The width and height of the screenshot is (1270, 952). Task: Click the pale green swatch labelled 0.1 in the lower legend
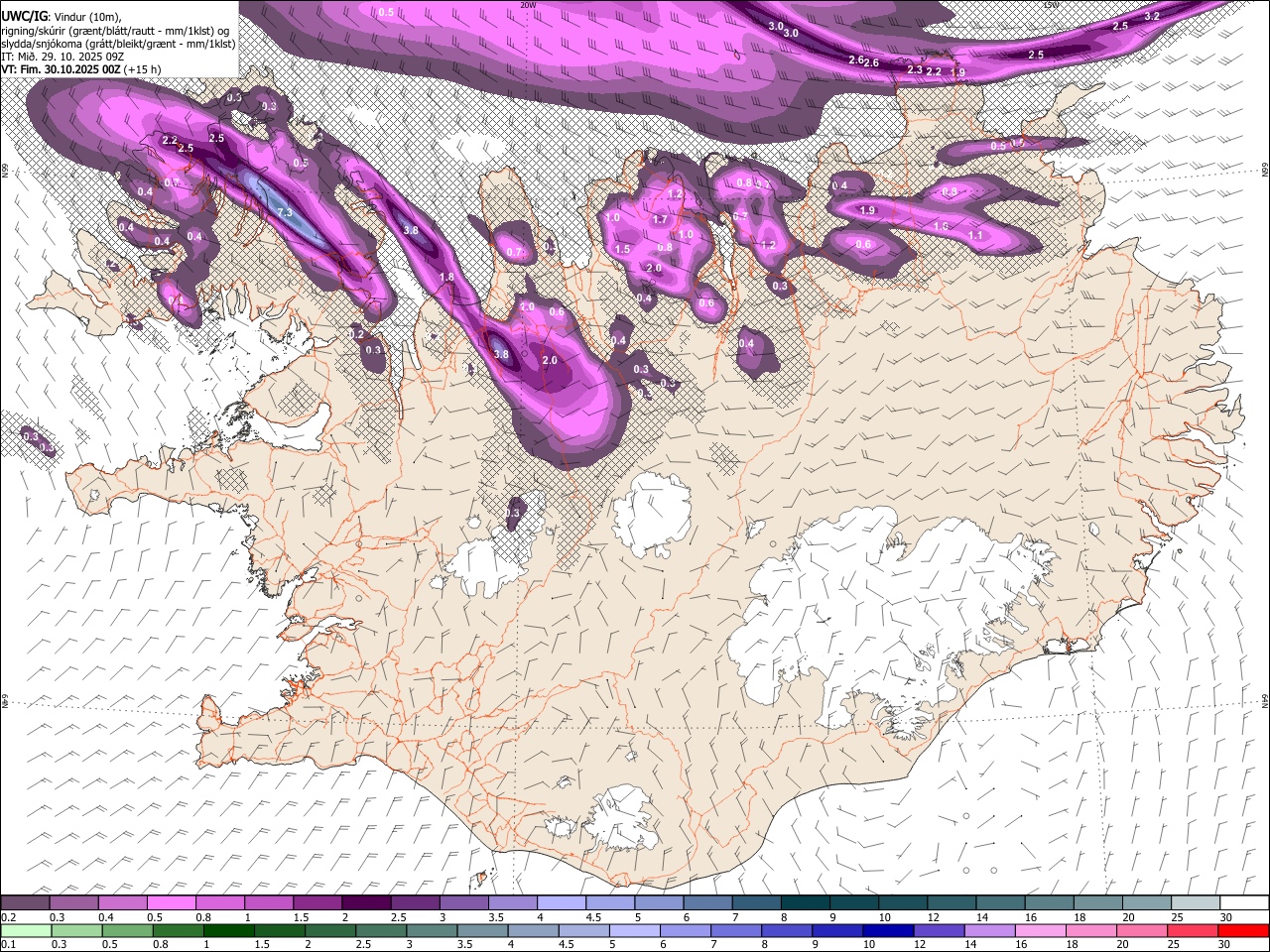click(x=25, y=931)
